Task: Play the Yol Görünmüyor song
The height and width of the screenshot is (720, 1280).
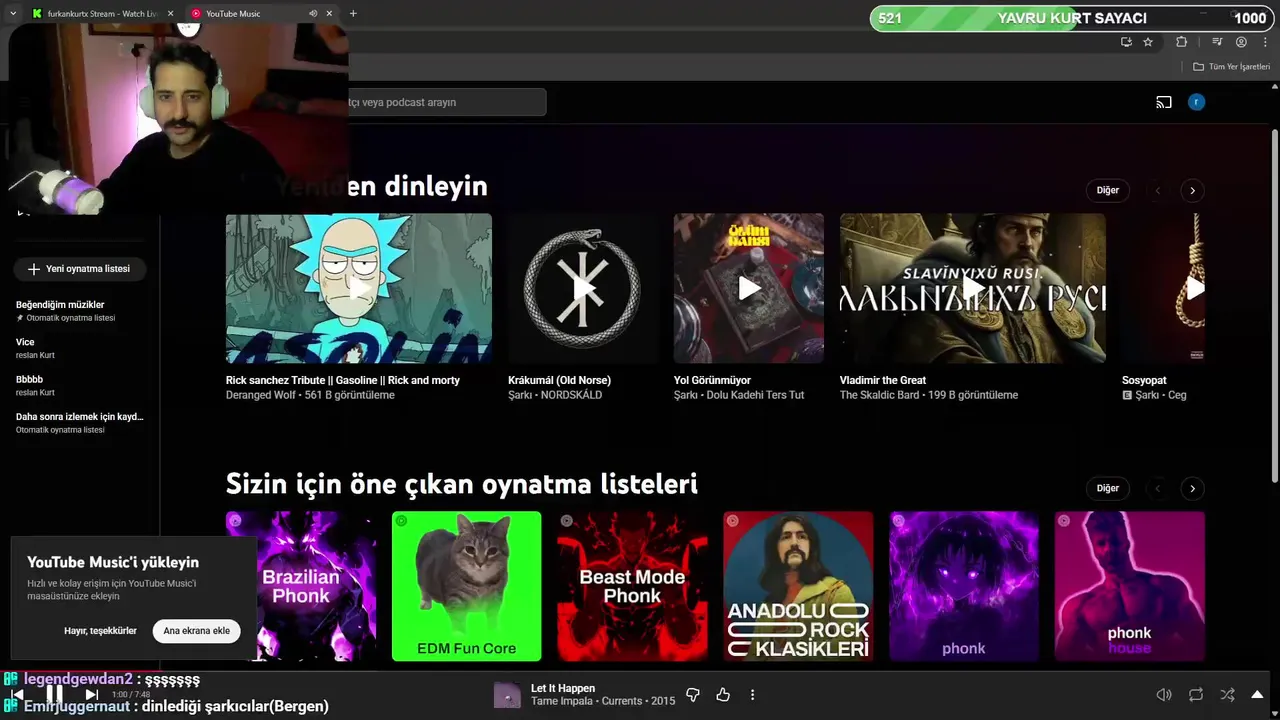Action: (x=749, y=288)
